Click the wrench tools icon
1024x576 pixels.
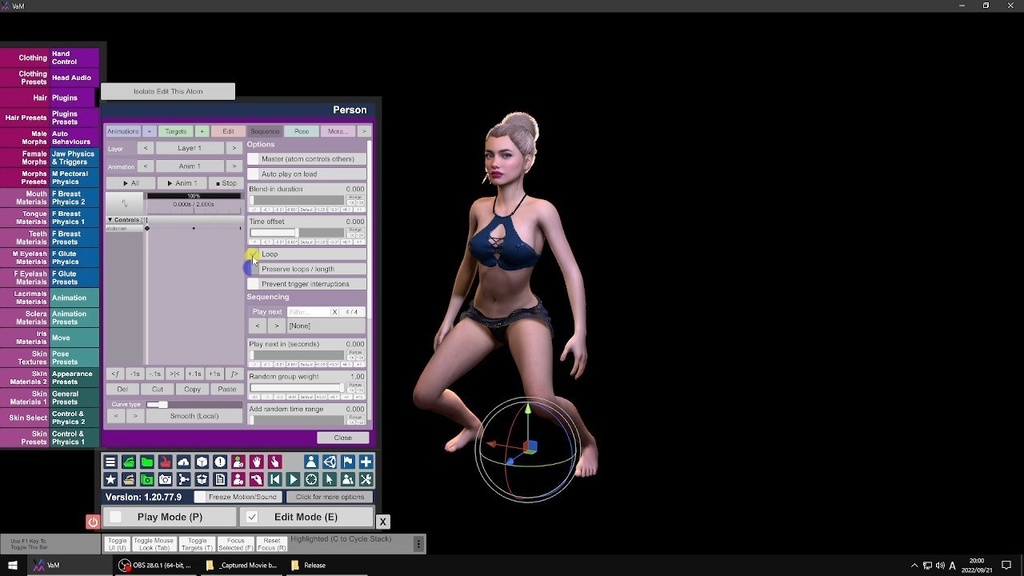[366, 478]
